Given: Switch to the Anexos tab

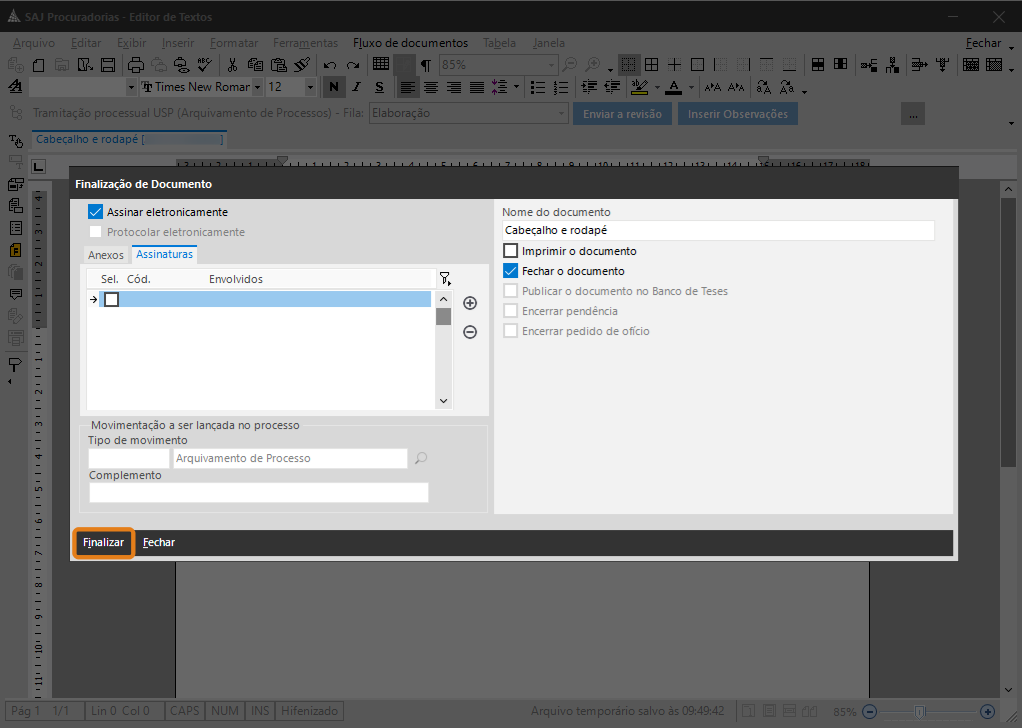Looking at the screenshot, I should tap(106, 255).
